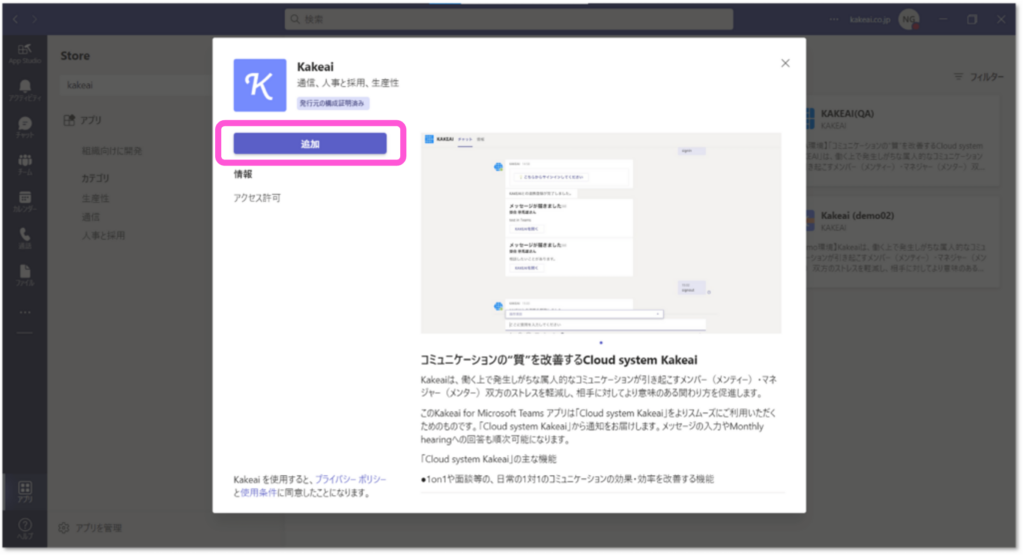Click the Kakeai app title text

(315, 67)
